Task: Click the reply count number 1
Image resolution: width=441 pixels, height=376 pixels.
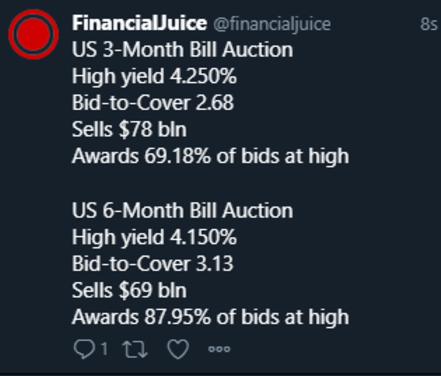Action: tap(104, 349)
